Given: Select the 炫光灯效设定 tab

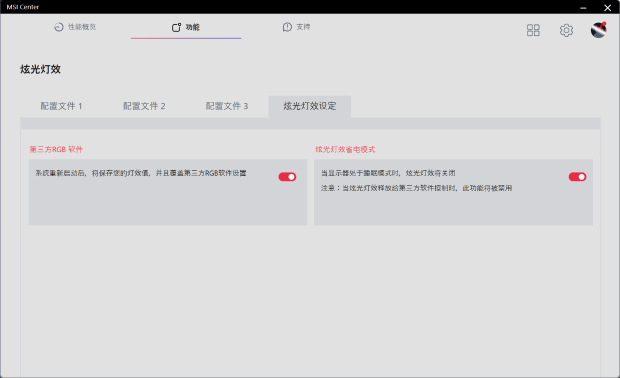Looking at the screenshot, I should pyautogui.click(x=310, y=106).
